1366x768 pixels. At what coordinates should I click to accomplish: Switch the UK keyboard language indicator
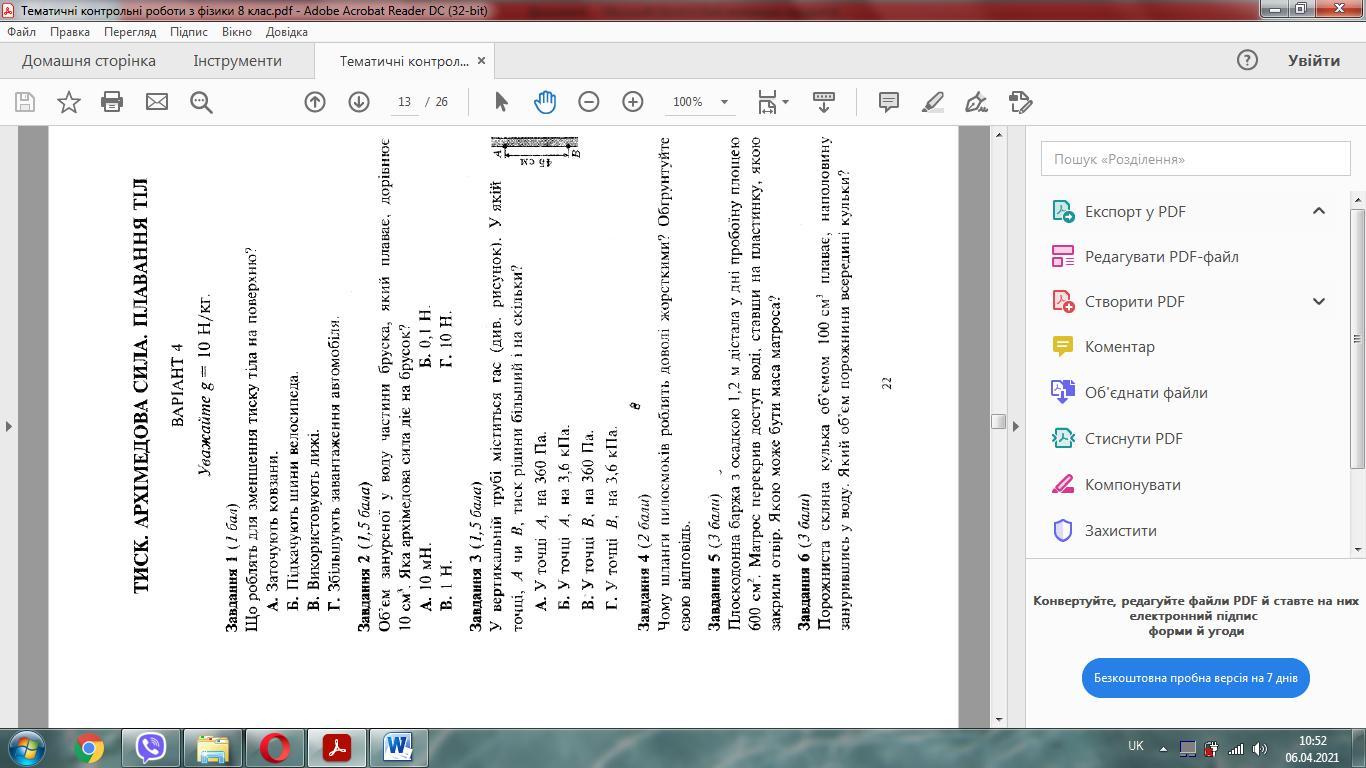(1135, 746)
